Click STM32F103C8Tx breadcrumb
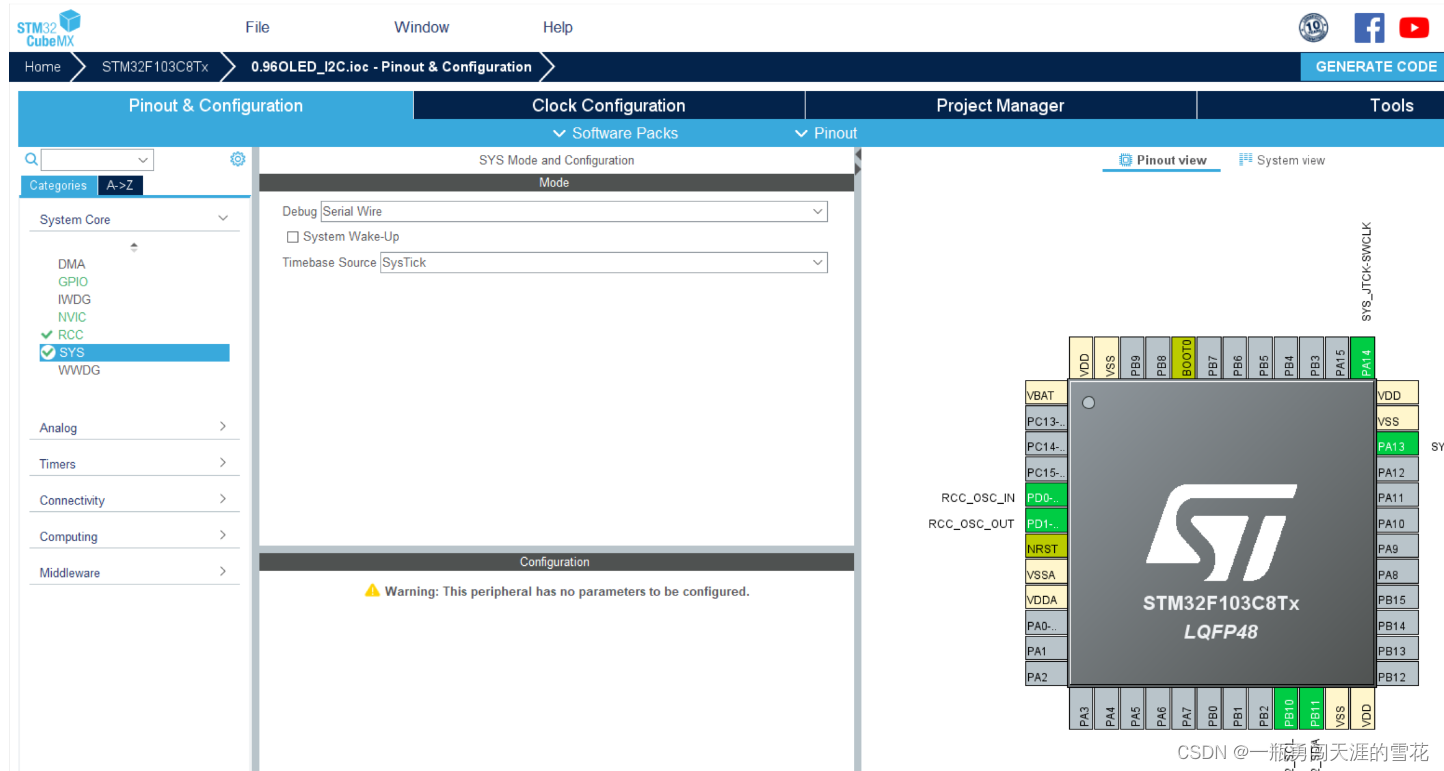Image resolution: width=1444 pixels, height=771 pixels. pos(155,66)
